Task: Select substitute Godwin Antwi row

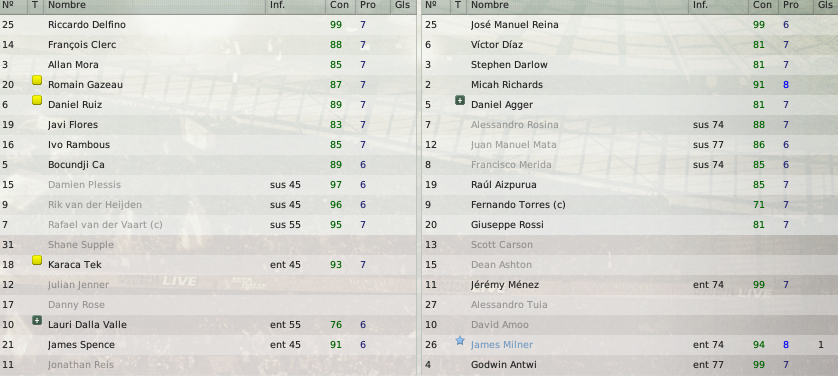Action: [631, 365]
